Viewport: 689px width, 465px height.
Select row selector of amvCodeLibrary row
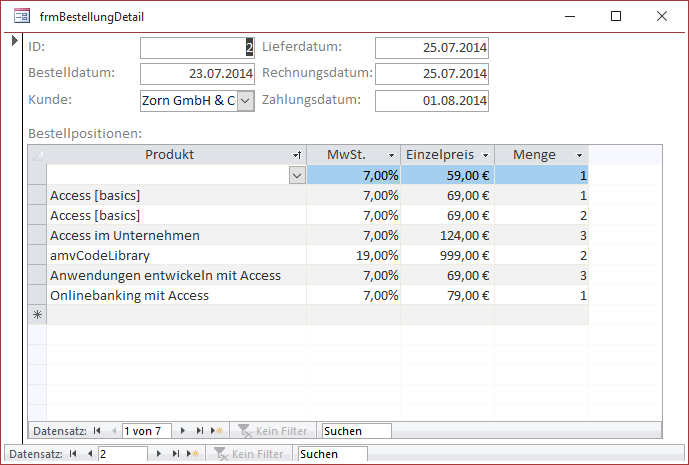pyautogui.click(x=37, y=255)
